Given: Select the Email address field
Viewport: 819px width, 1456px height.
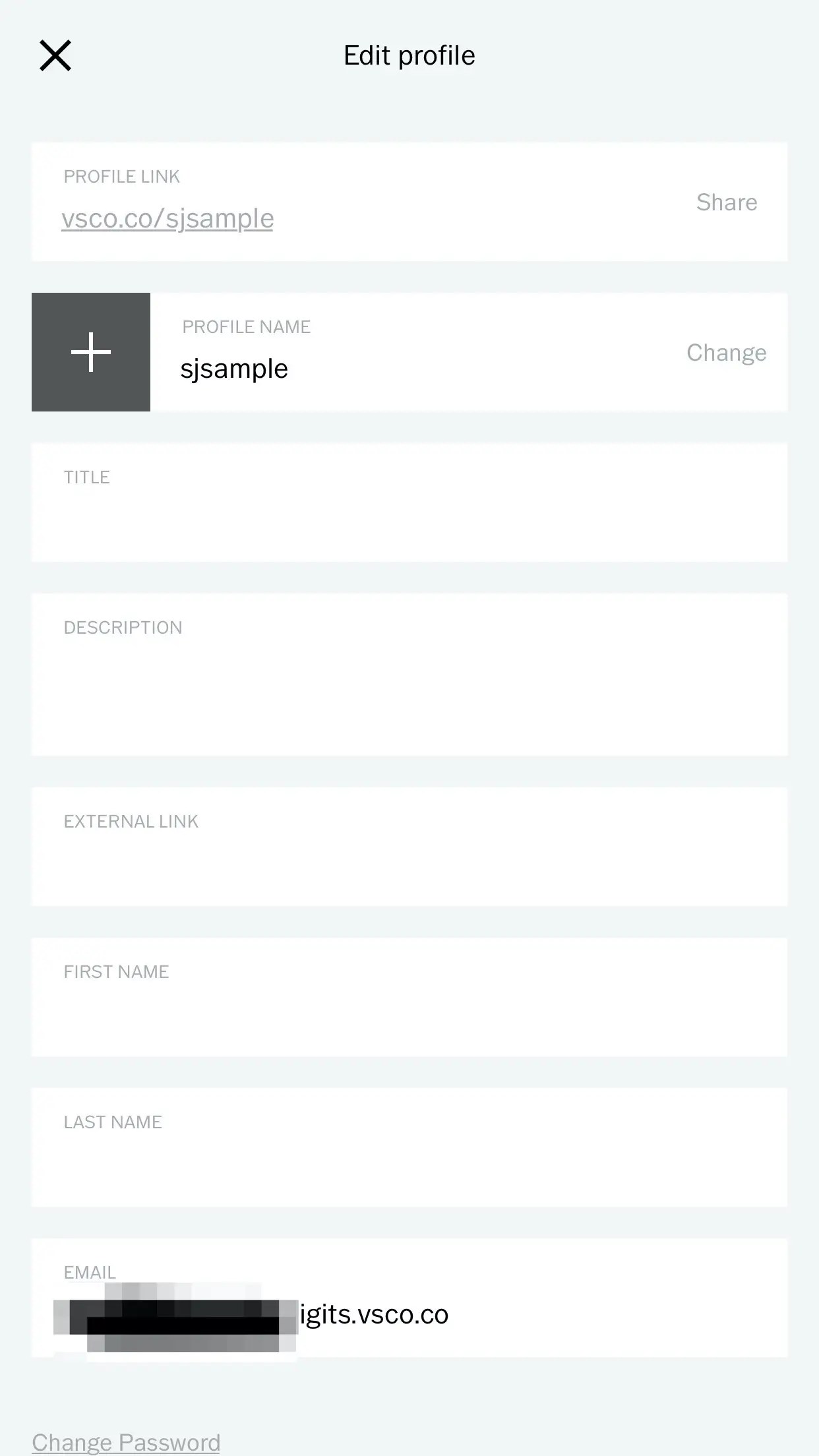Looking at the screenshot, I should (x=409, y=1298).
